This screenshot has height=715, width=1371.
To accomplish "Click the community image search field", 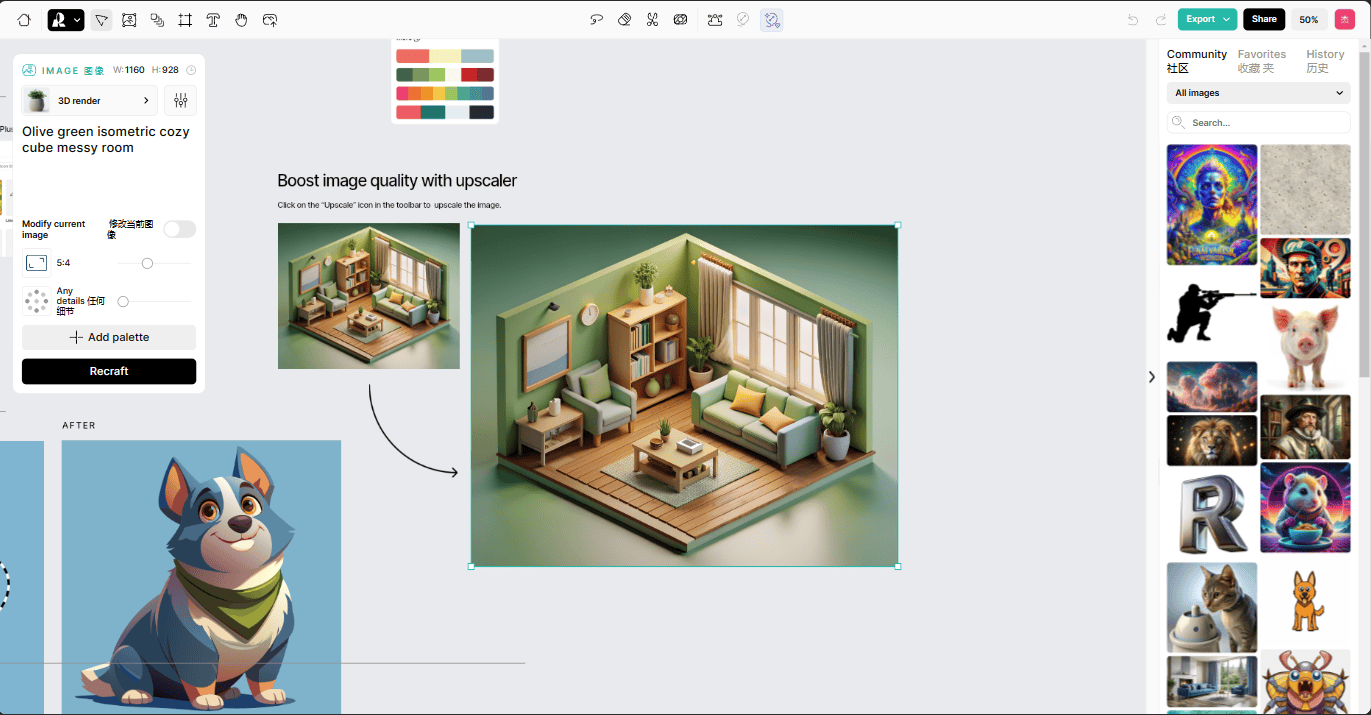I will [1258, 122].
